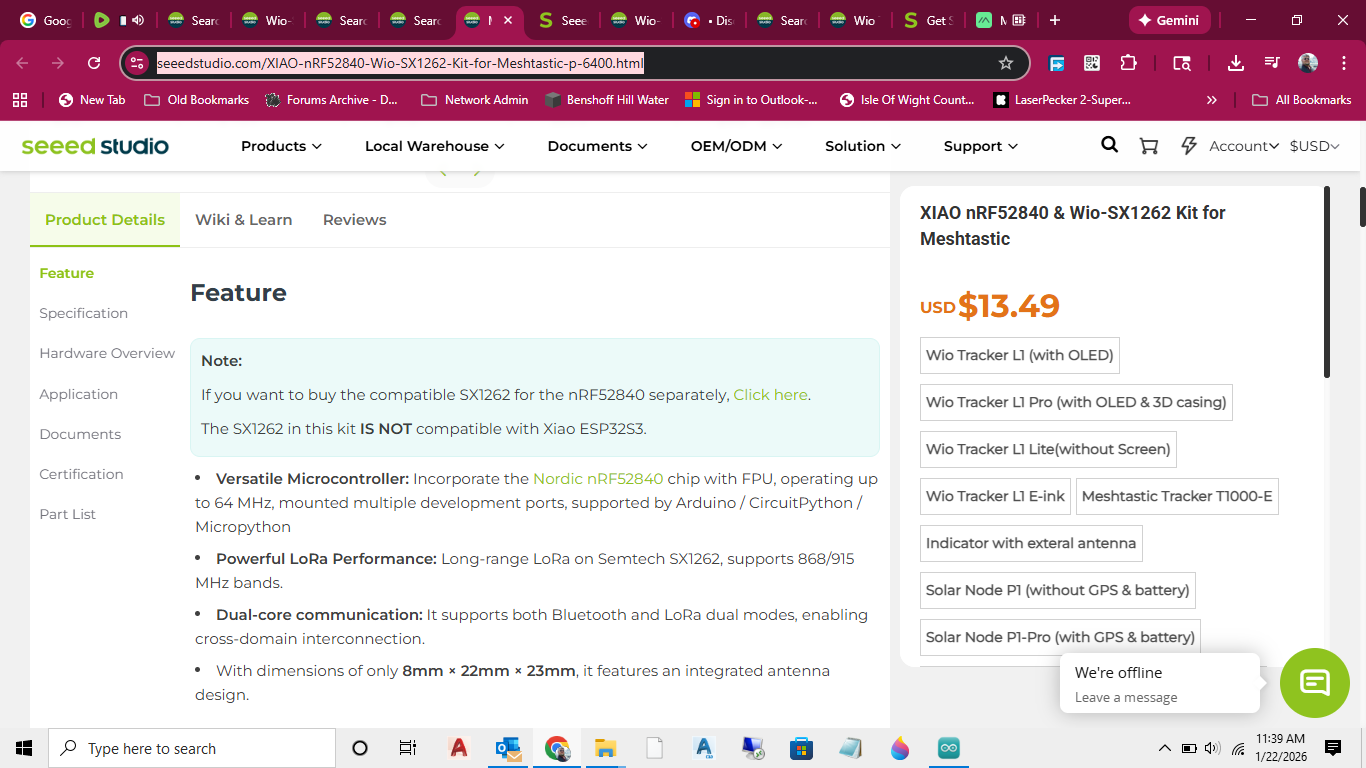Click the lightning bolt icon in header

coord(1189,146)
